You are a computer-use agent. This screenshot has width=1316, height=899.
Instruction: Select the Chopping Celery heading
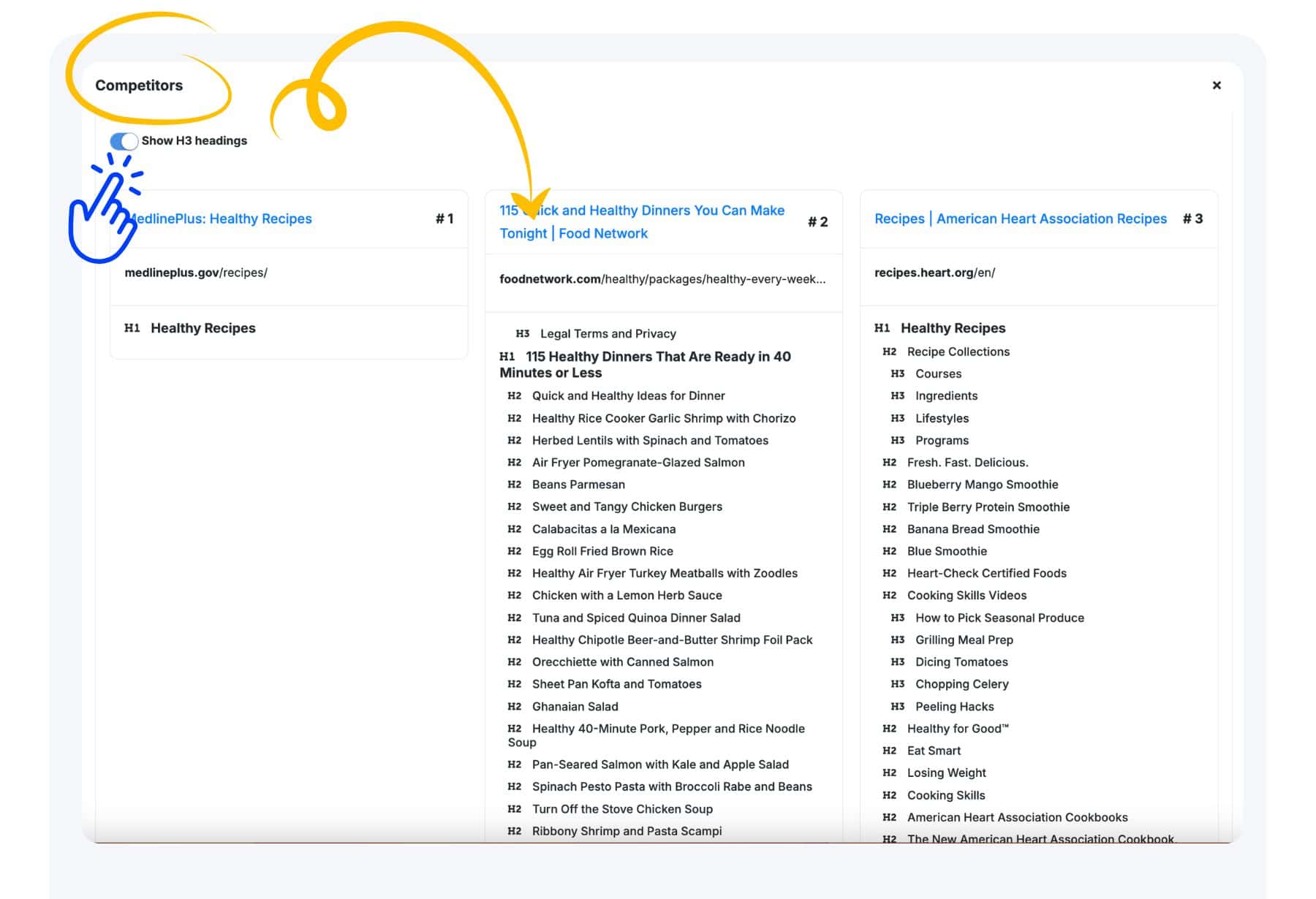click(962, 684)
